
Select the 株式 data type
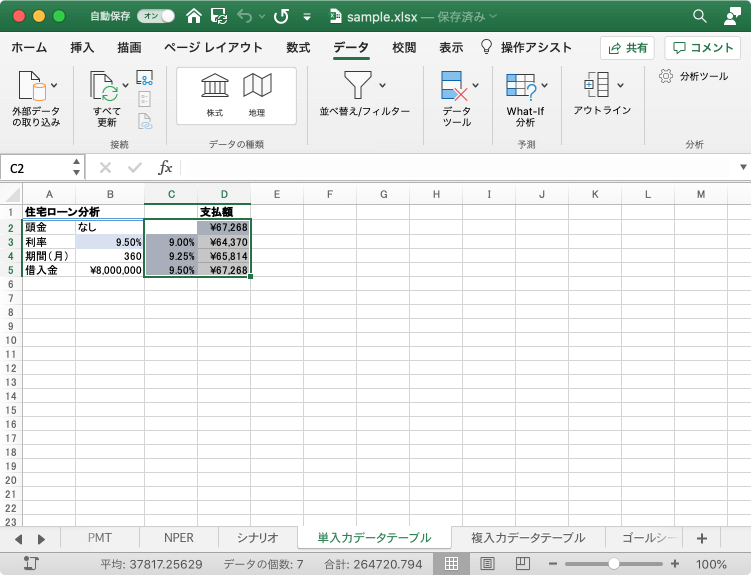click(215, 95)
